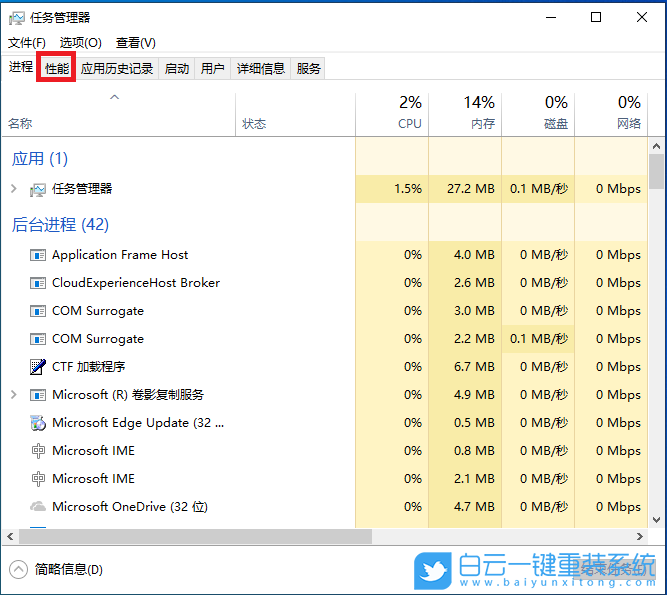
Task: Click the Microsoft (R) 卷影复制服务 icon
Action: (38, 396)
